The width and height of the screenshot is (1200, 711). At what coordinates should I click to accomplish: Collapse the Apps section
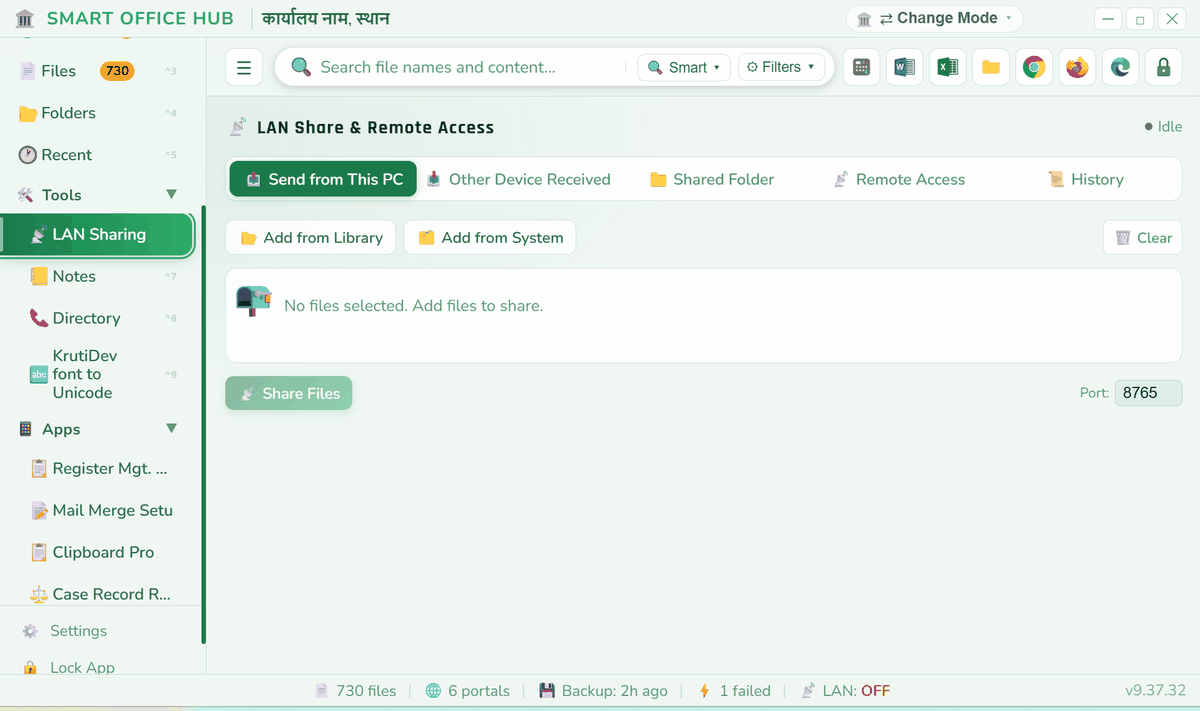click(x=171, y=429)
